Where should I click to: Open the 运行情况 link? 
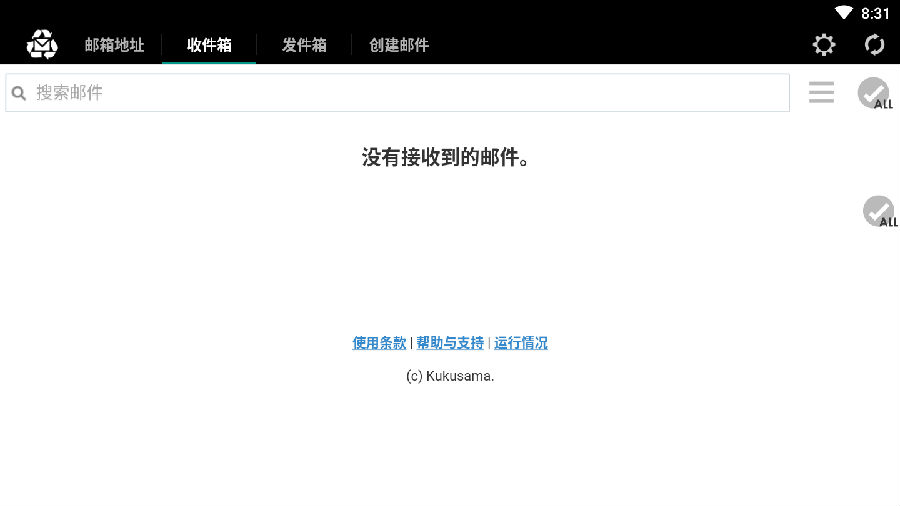[521, 342]
